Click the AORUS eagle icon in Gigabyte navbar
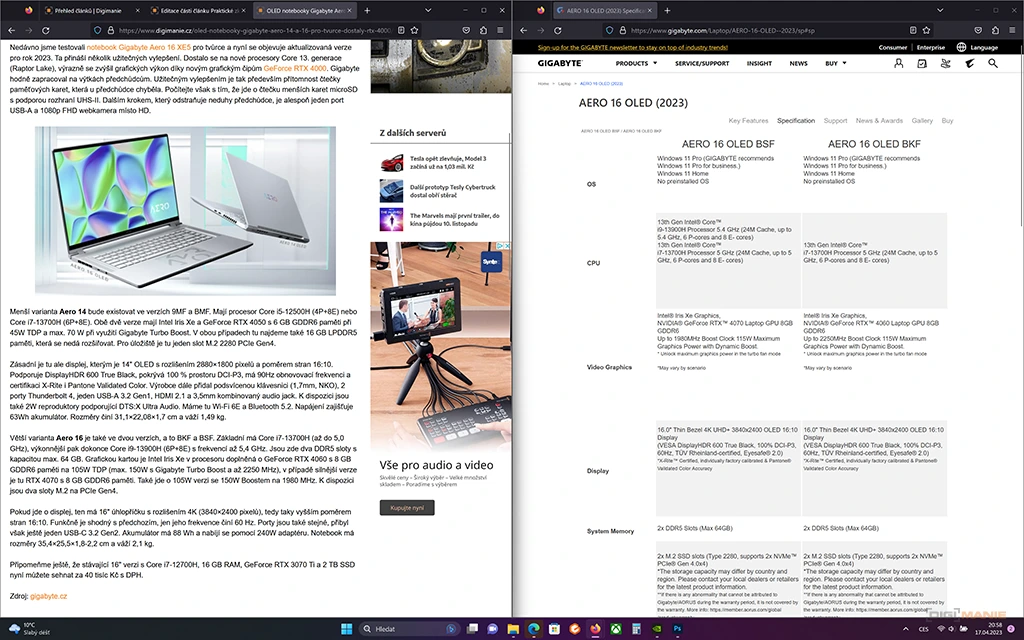The height and width of the screenshot is (640, 1024). coord(969,63)
